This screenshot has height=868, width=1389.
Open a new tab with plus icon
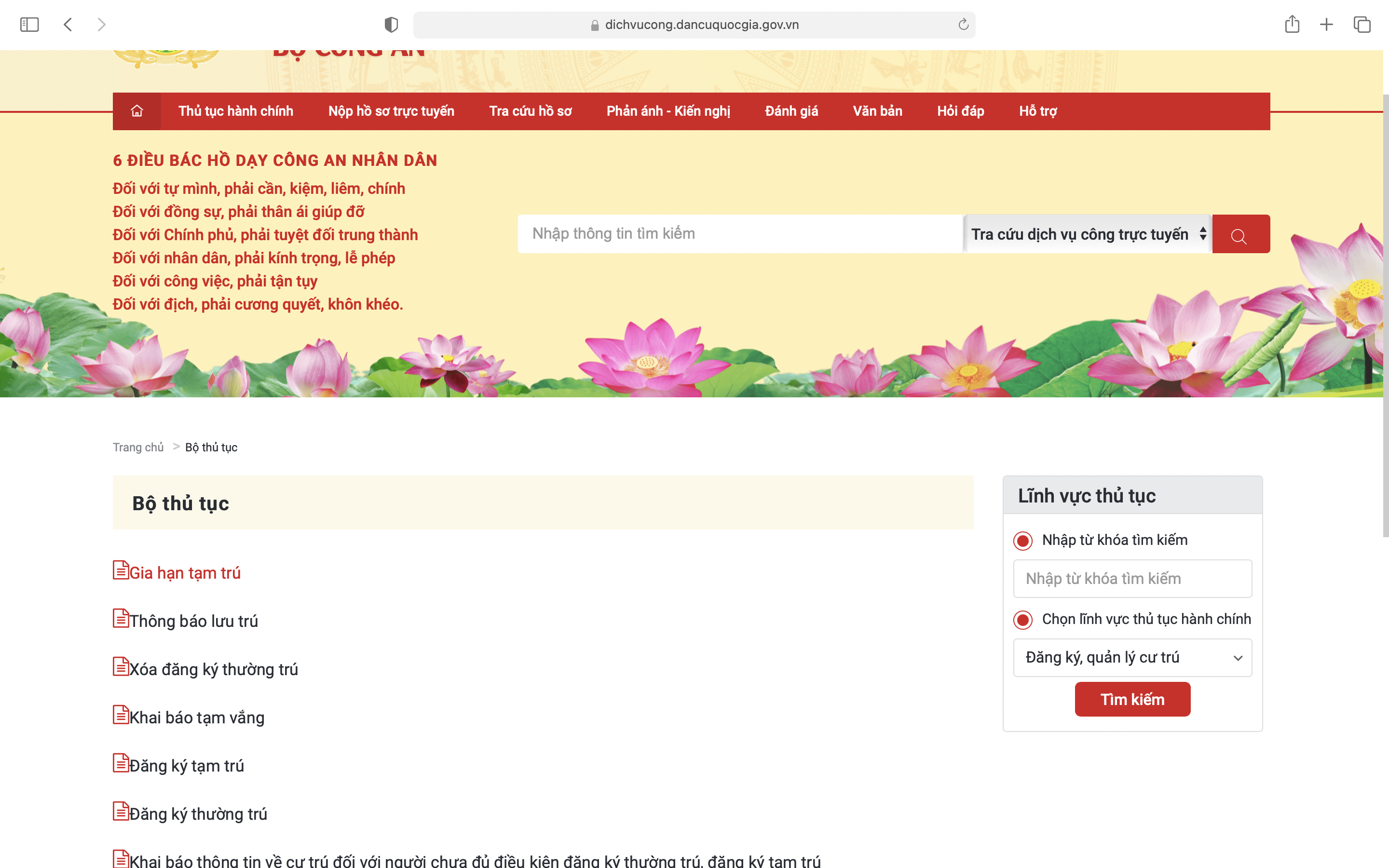(x=1326, y=24)
